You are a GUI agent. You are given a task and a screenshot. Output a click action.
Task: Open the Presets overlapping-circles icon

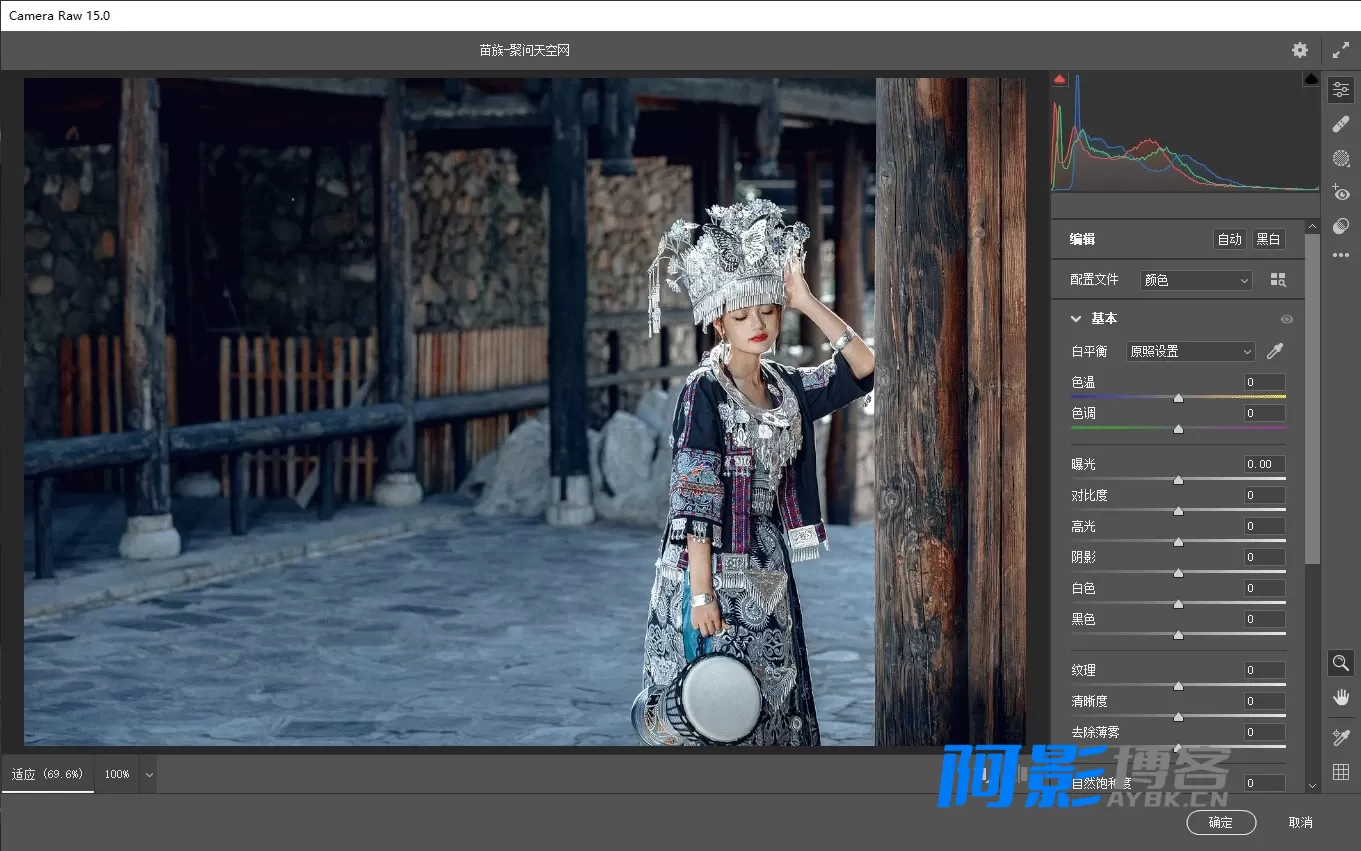1341,226
